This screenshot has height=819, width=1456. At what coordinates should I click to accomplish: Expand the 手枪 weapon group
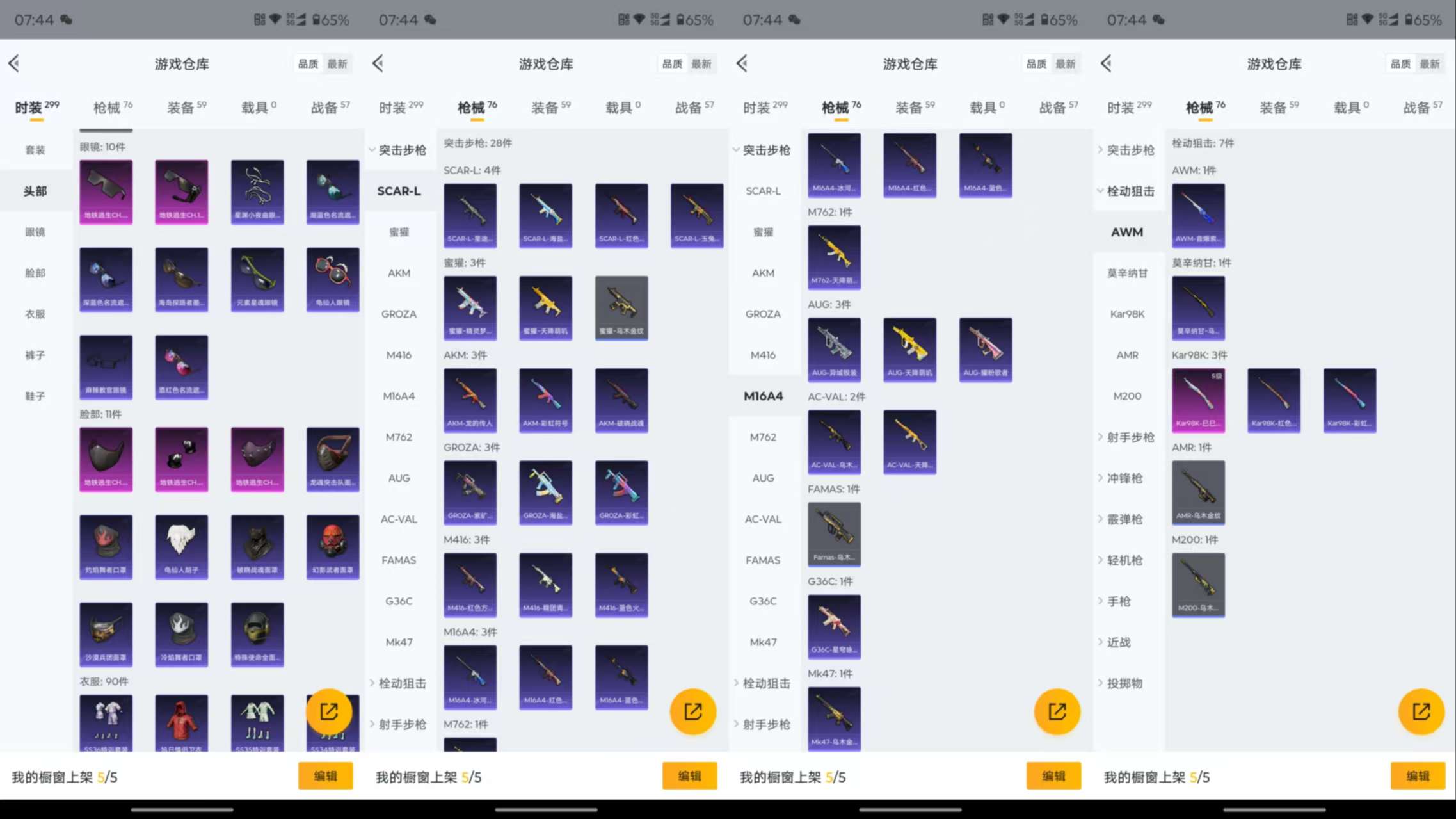pos(1119,601)
